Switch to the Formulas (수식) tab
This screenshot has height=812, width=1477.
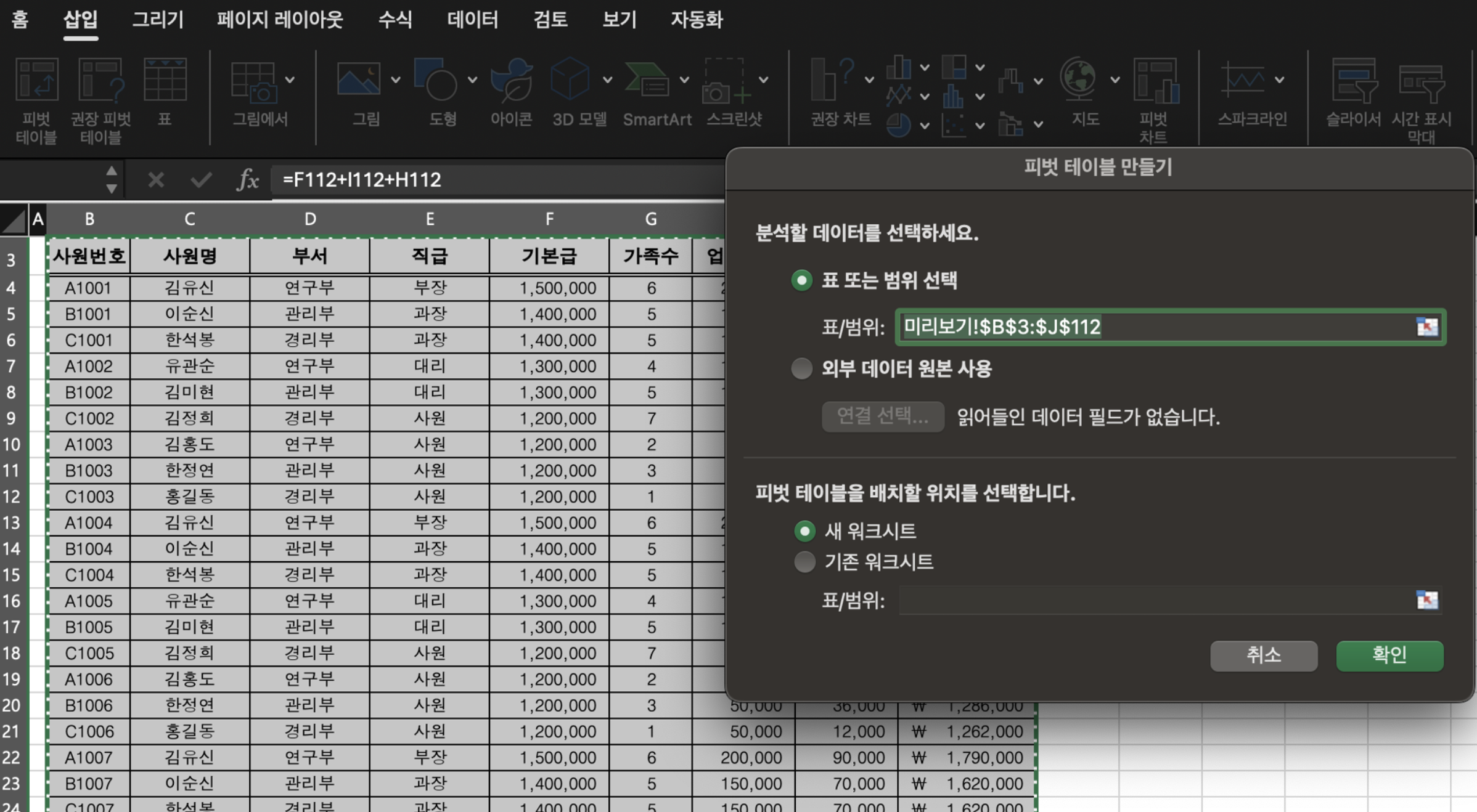point(395,20)
